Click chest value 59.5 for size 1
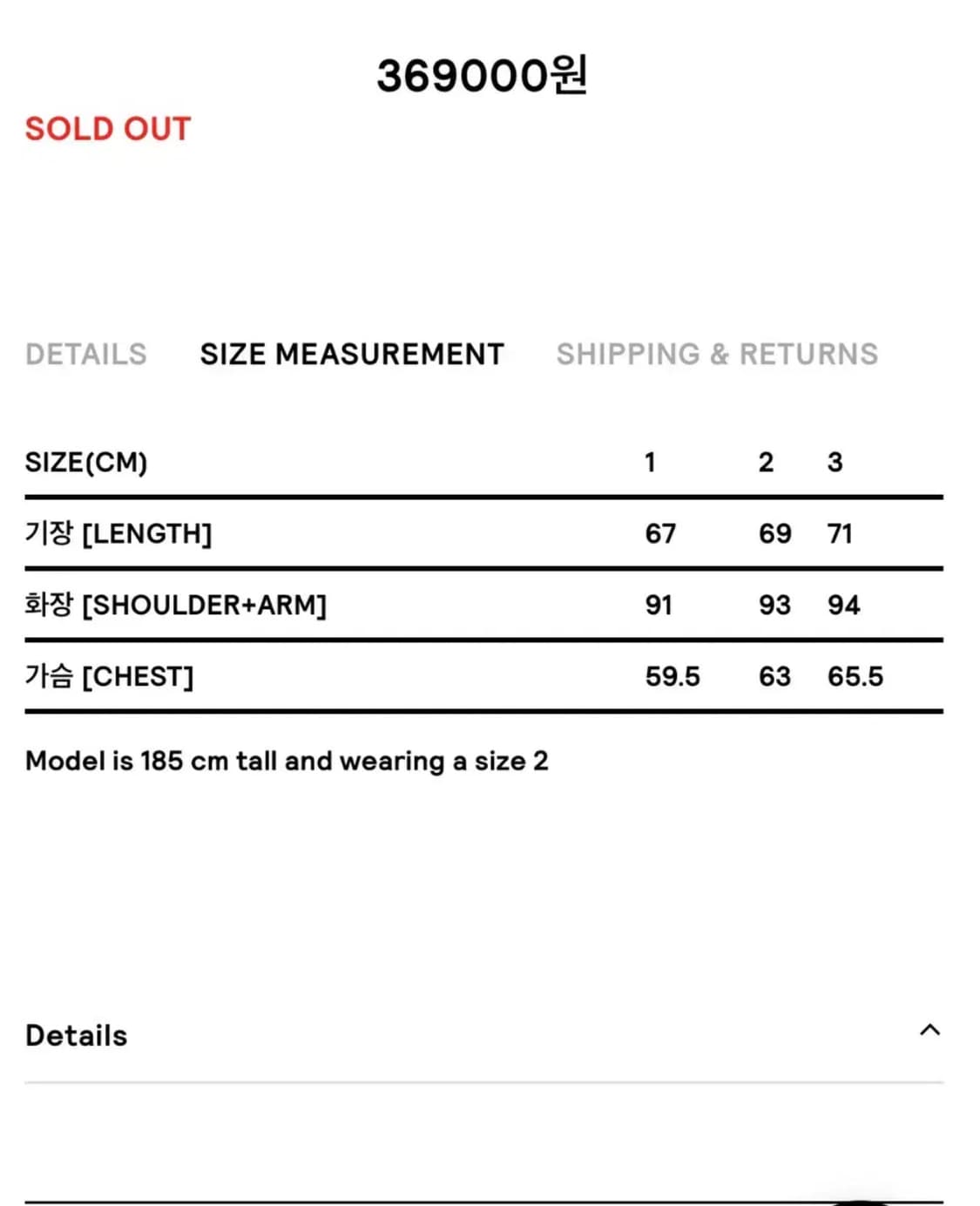980x1206 pixels. (672, 676)
